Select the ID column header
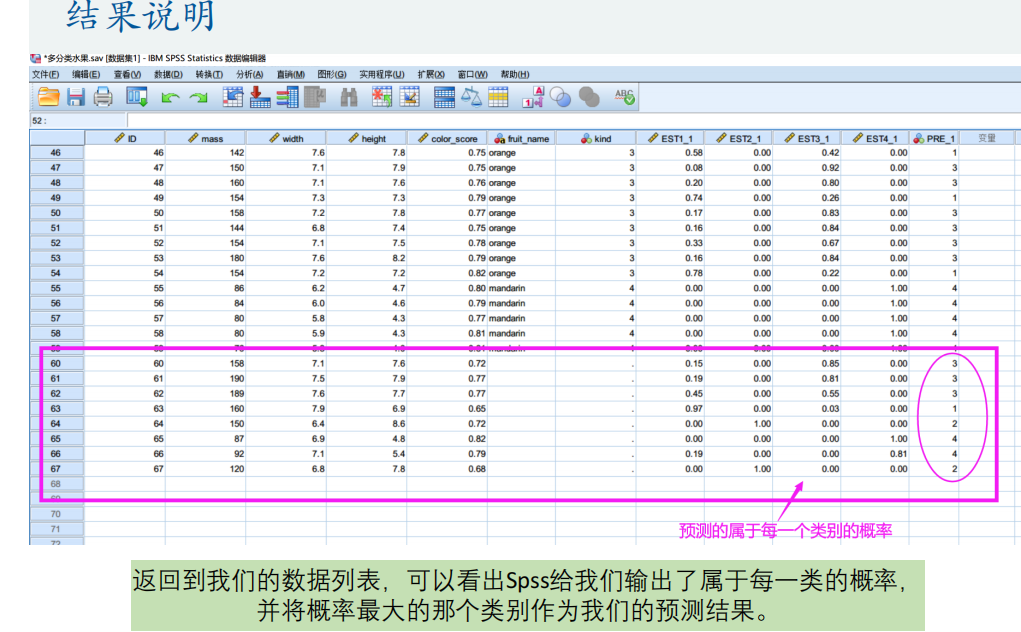The image size is (1021, 632). [x=125, y=138]
